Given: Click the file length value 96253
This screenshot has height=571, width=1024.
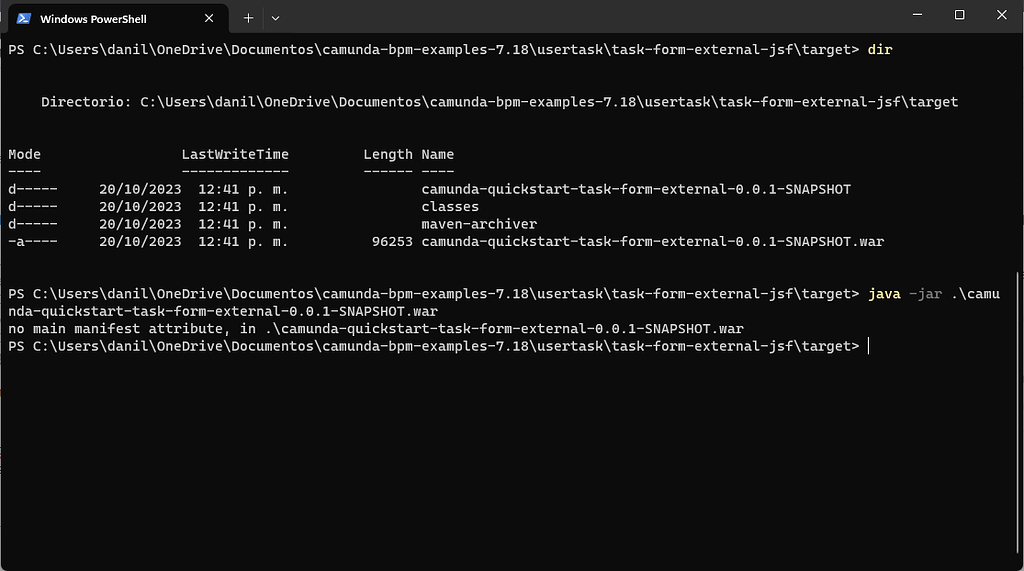Looking at the screenshot, I should pyautogui.click(x=392, y=242).
